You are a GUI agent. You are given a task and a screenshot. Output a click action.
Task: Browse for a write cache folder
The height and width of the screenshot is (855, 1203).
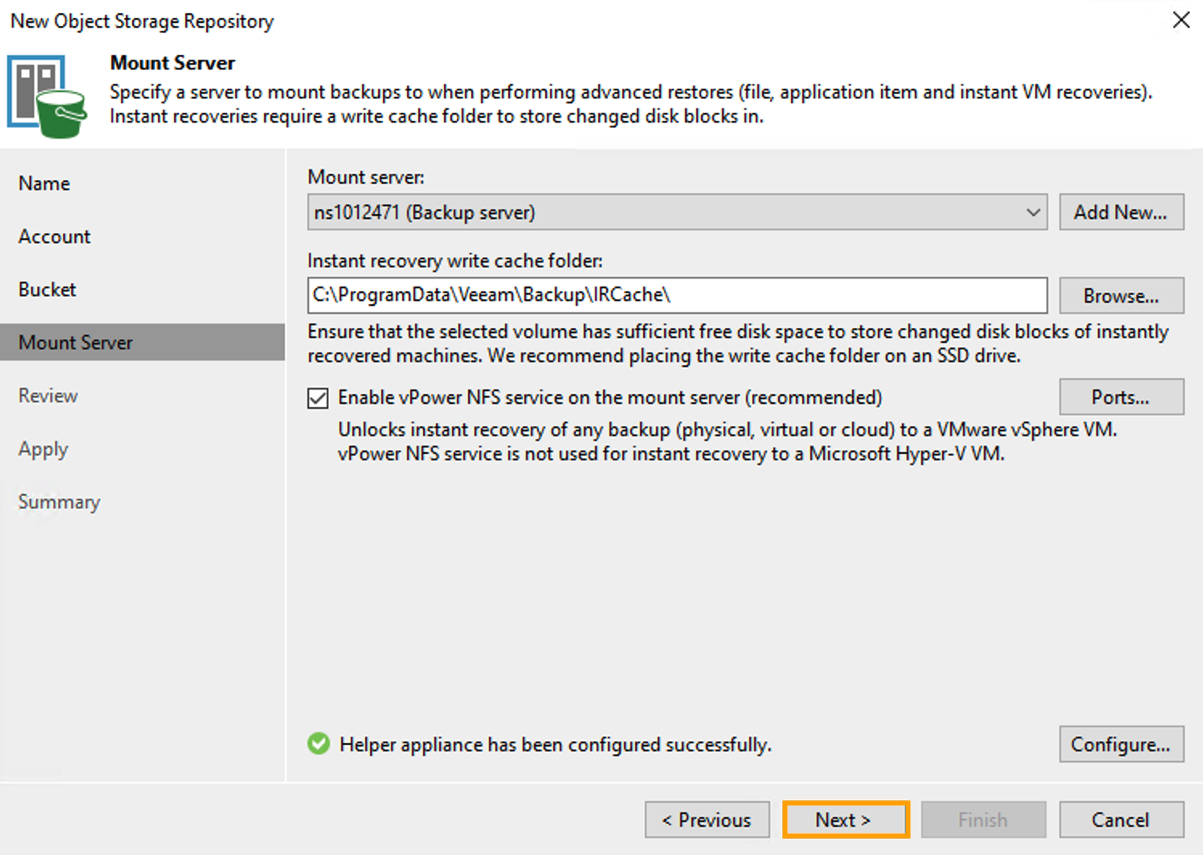tap(1121, 295)
